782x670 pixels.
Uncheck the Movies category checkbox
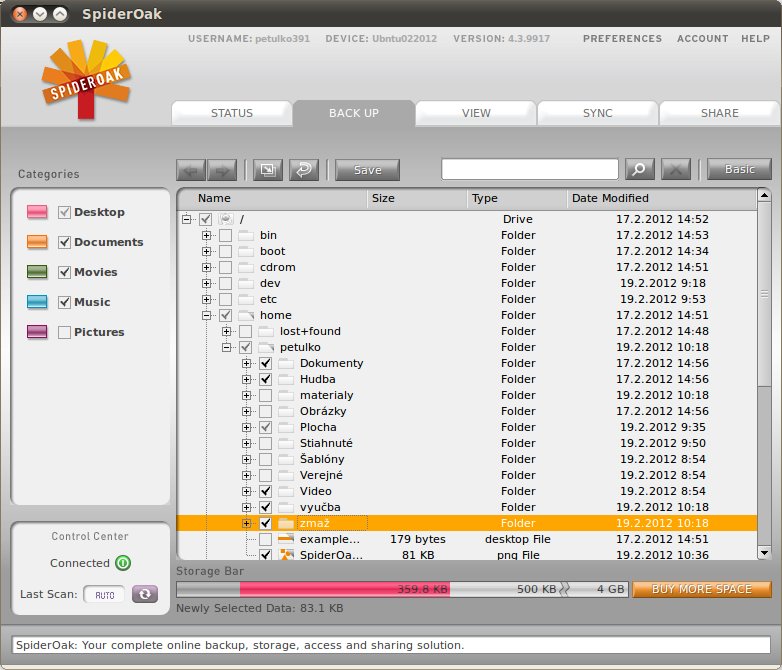pyautogui.click(x=64, y=272)
